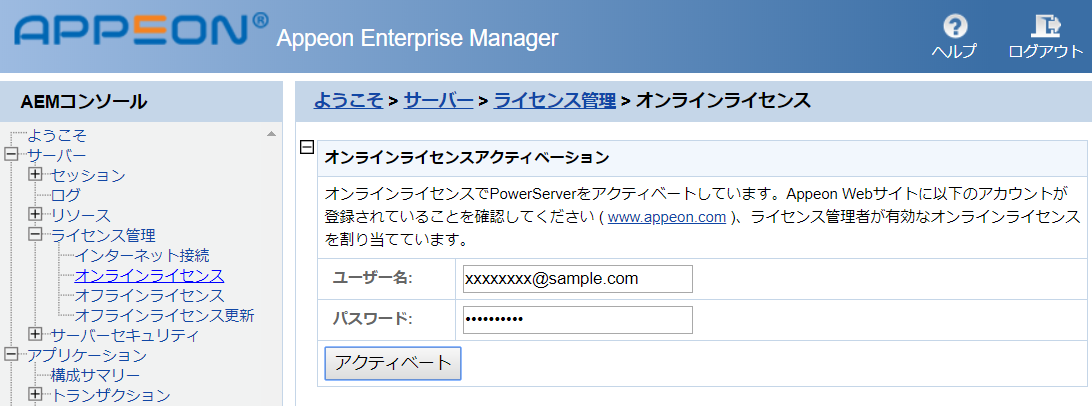1092x406 pixels.
Task: Click the ユーザー名 input field
Action: click(578, 279)
